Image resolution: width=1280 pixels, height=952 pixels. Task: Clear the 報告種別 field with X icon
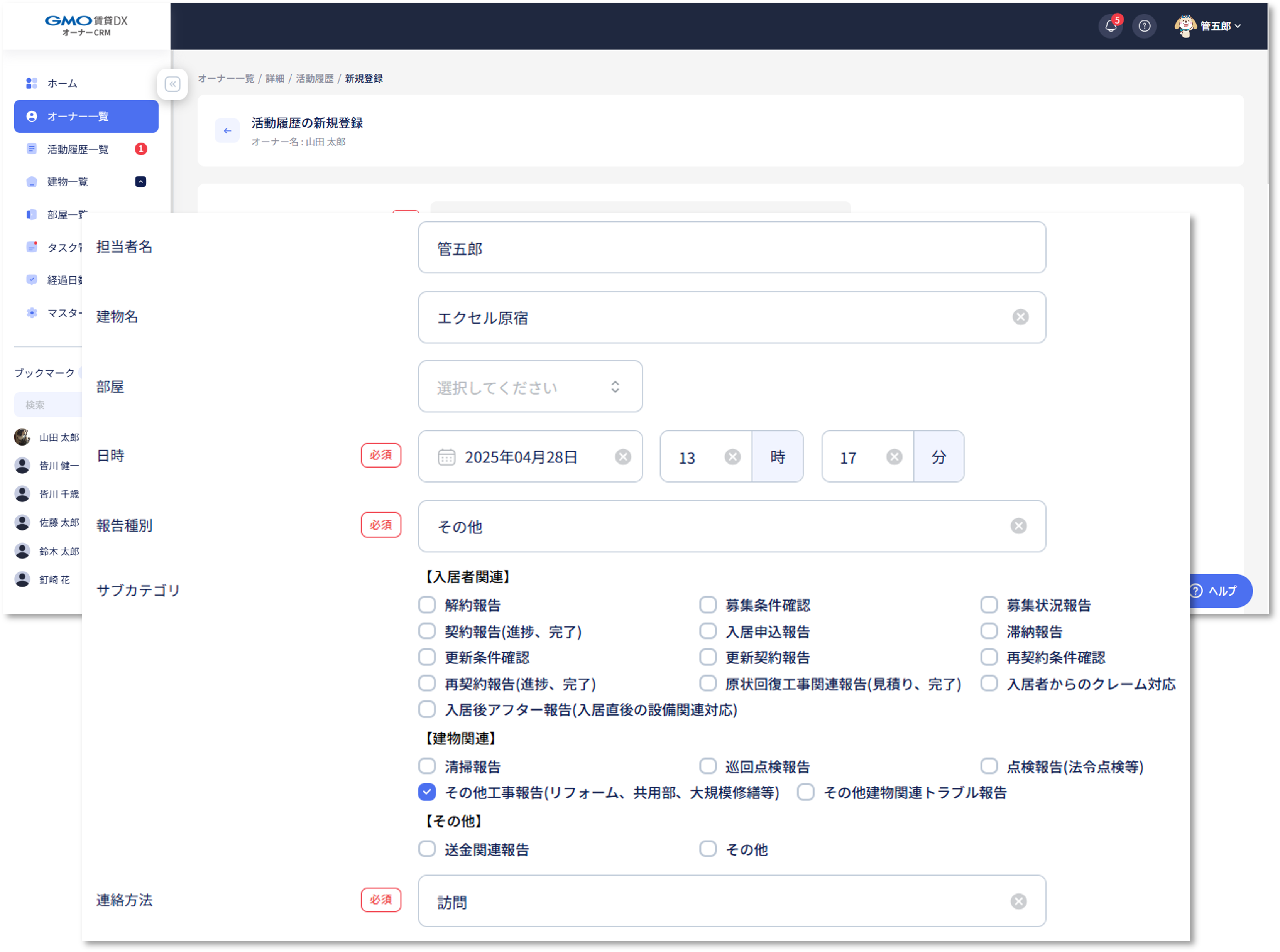pos(1020,526)
